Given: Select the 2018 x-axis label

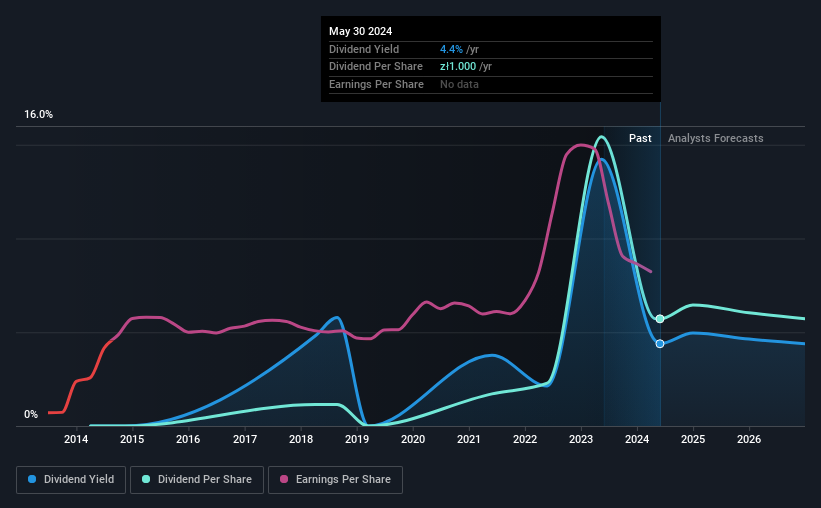Looking at the screenshot, I should pos(301,439).
